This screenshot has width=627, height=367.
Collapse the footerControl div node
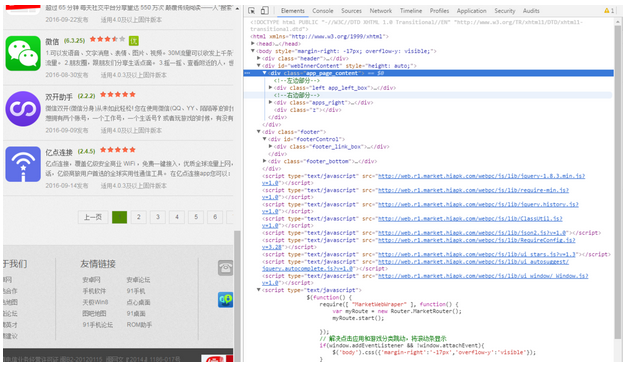pos(265,139)
